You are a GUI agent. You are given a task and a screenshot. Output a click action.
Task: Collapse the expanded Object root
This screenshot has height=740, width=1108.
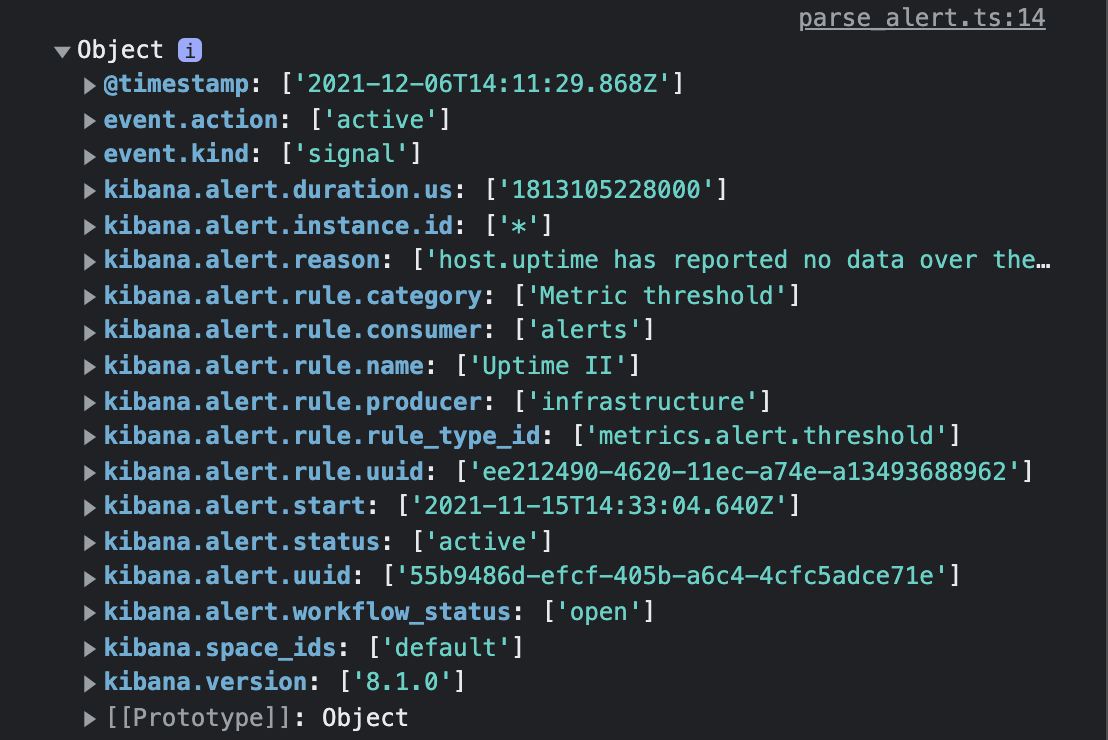[x=62, y=49]
